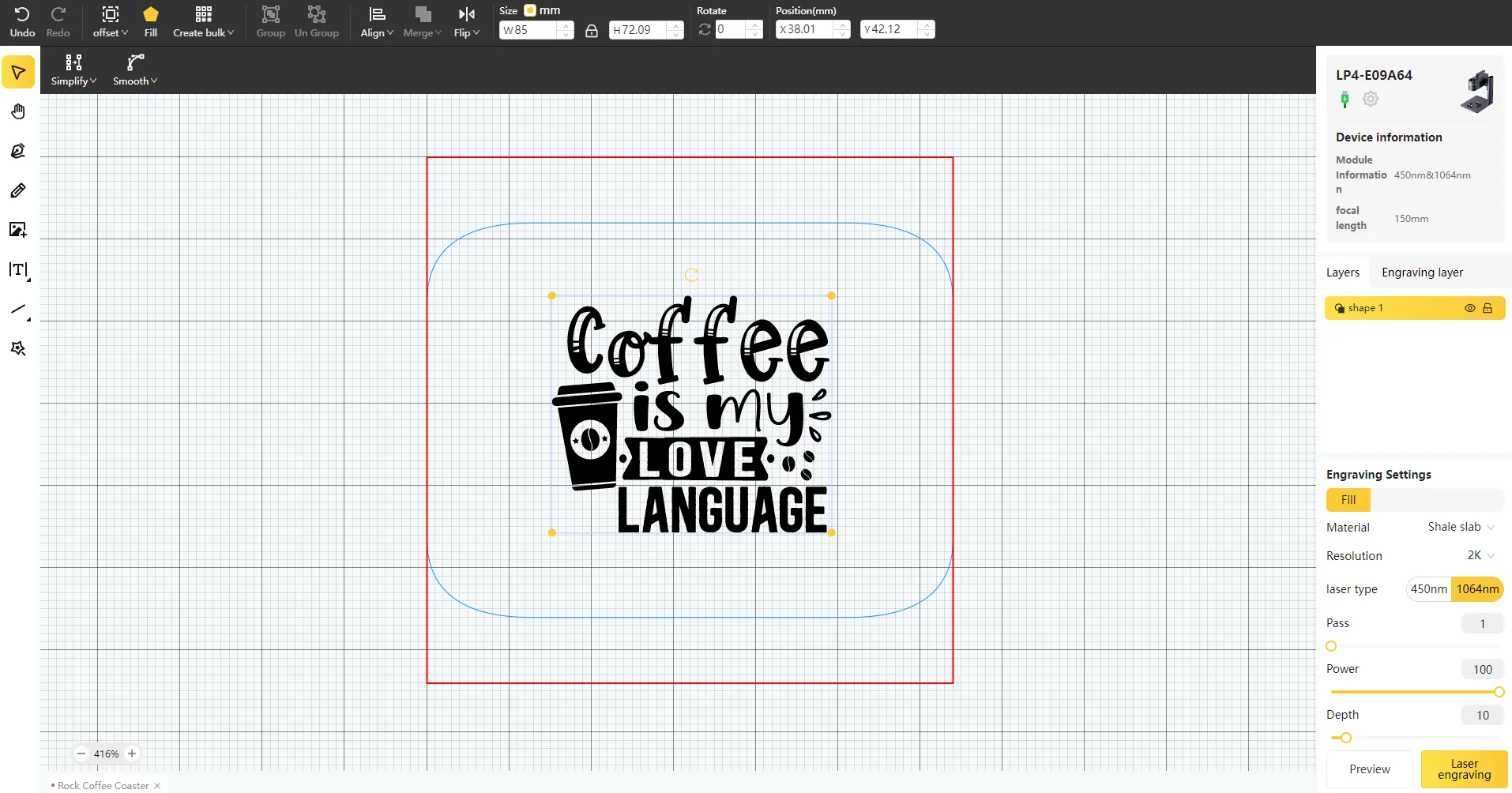Select the hand pan tool

coord(18,111)
